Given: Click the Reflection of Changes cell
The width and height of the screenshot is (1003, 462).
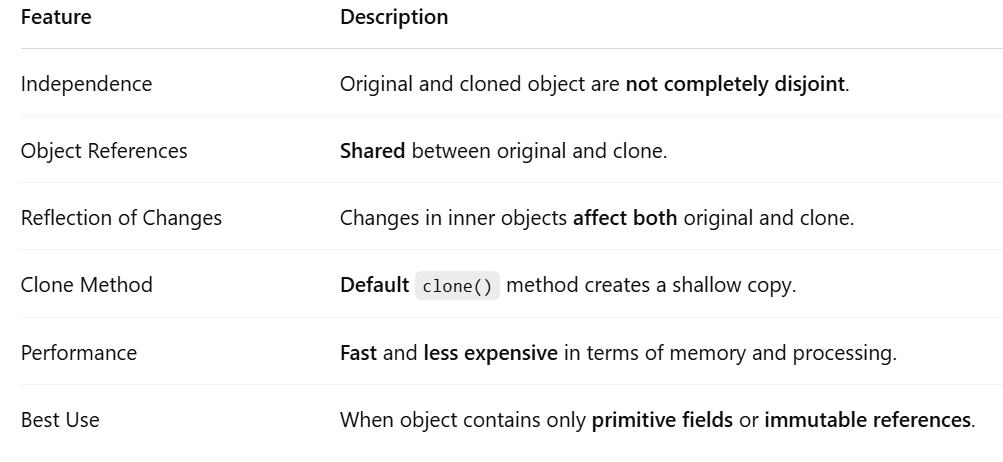Looking at the screenshot, I should 121,218.
